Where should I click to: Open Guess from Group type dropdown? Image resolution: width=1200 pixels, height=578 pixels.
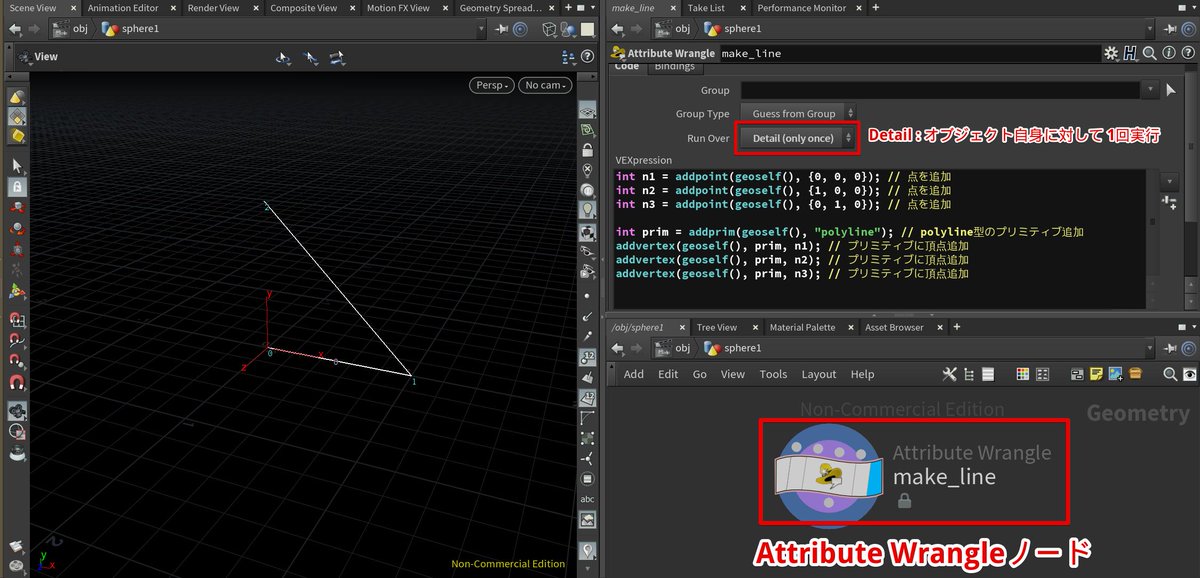(x=798, y=114)
